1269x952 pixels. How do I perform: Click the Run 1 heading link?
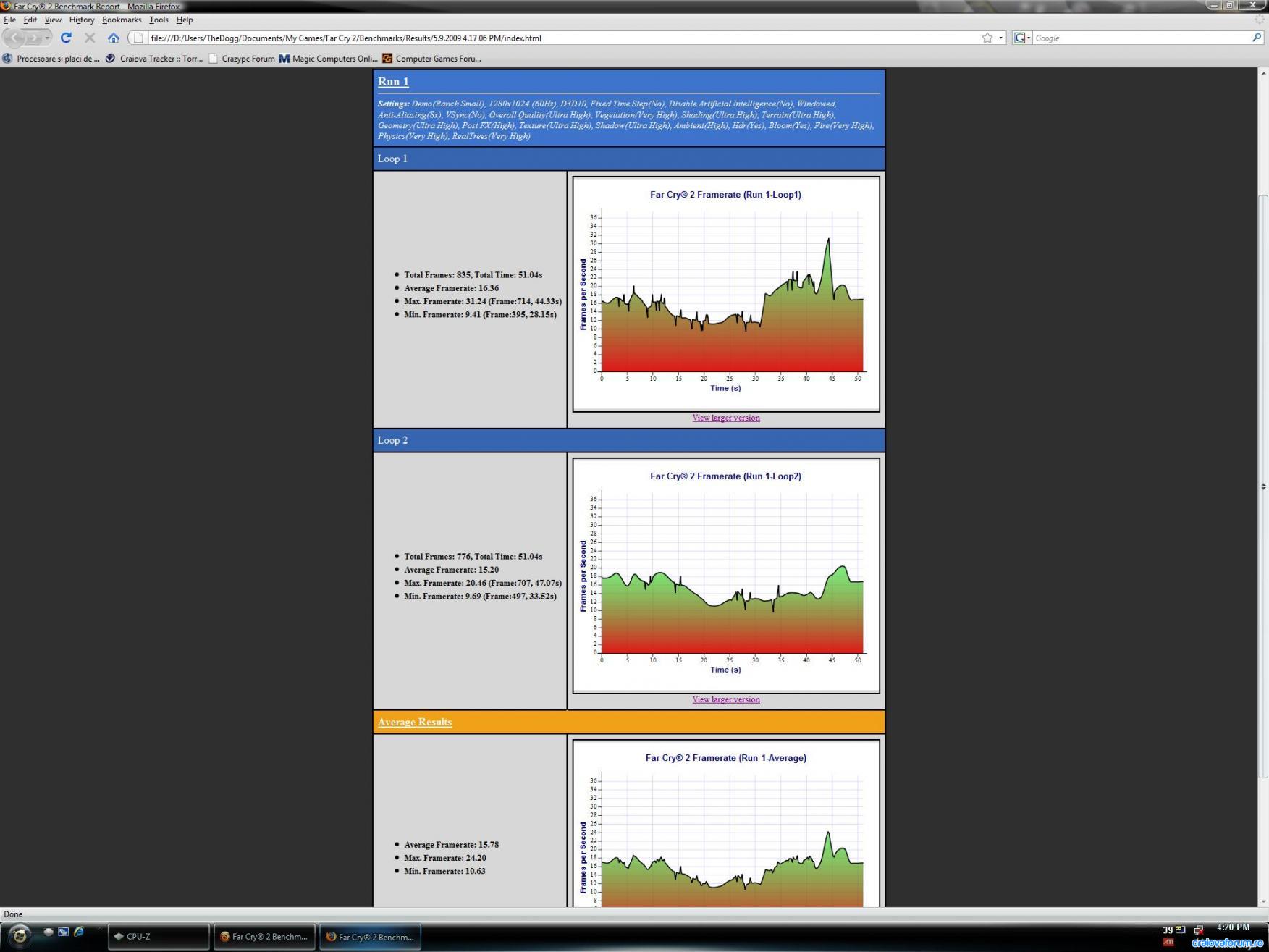click(393, 82)
